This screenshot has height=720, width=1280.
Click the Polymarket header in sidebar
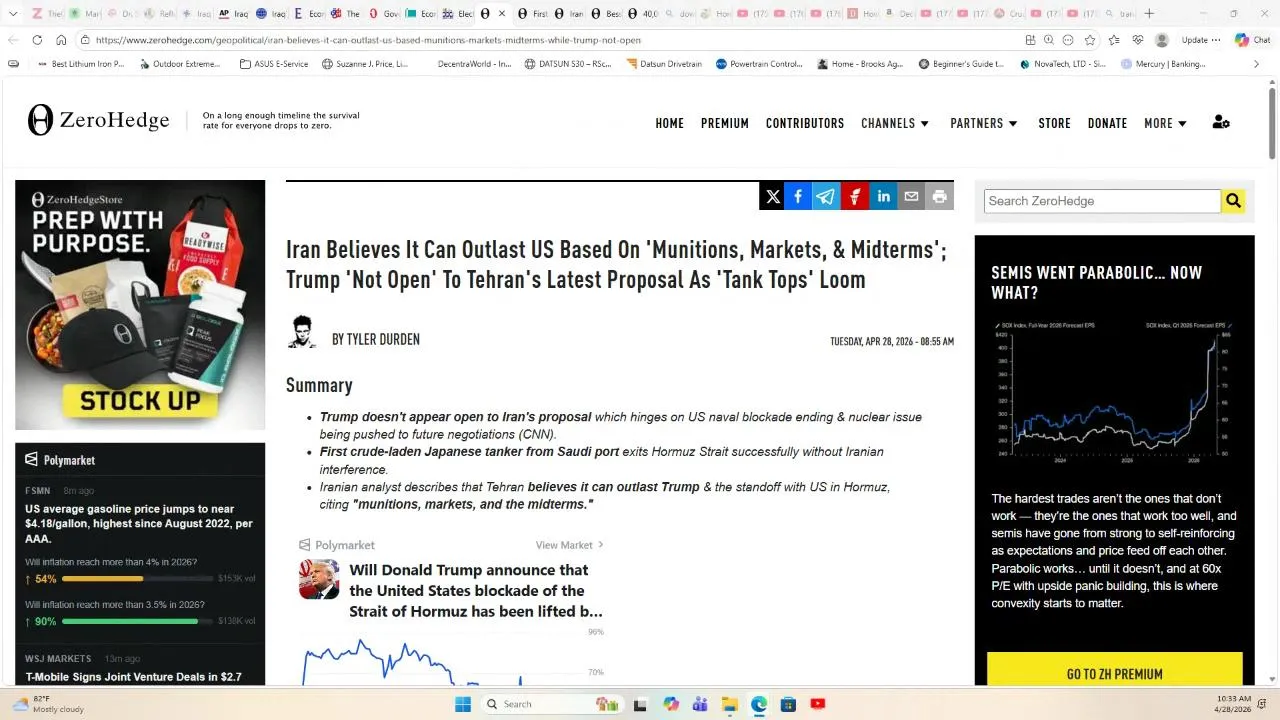tap(60, 460)
